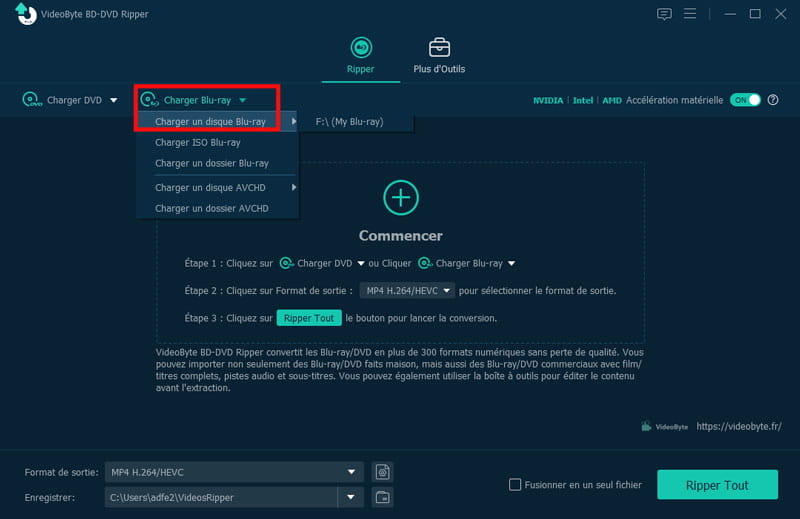
Task: Select Charger ISO Blu-ray
Action: click(198, 142)
